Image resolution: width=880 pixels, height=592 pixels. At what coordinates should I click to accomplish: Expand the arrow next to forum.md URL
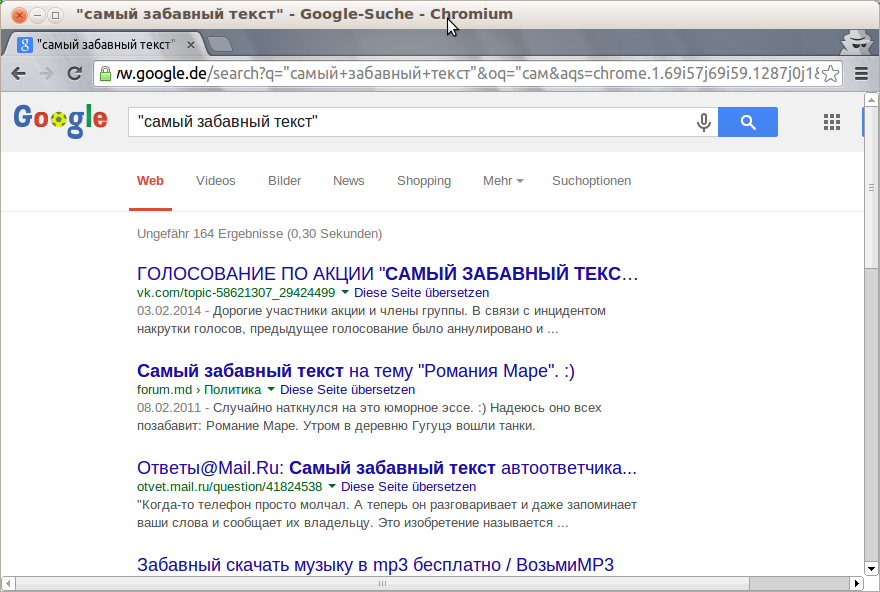click(270, 389)
